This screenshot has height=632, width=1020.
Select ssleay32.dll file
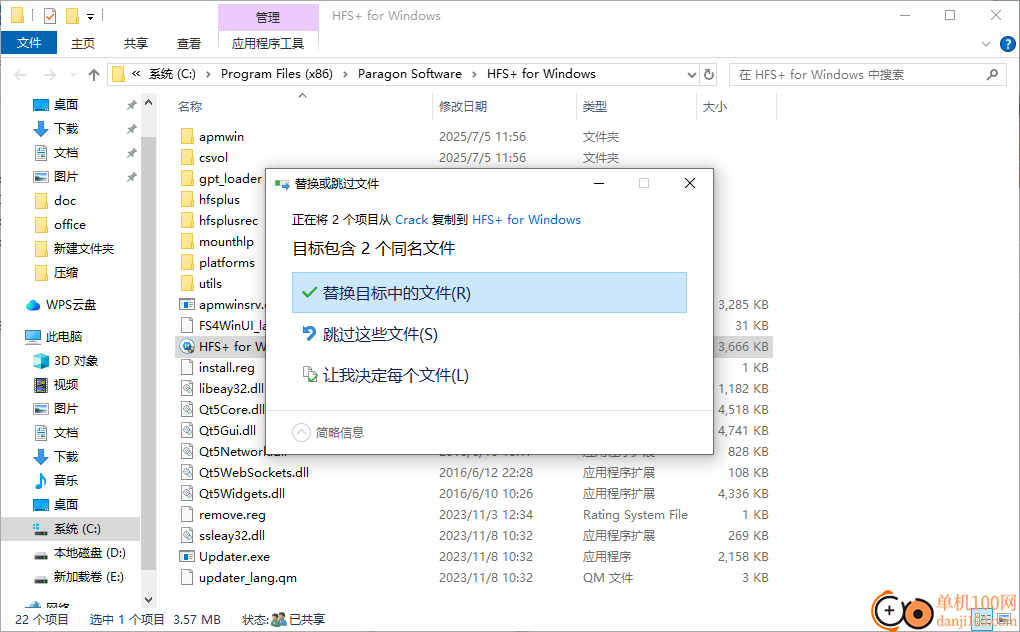tap(232, 536)
